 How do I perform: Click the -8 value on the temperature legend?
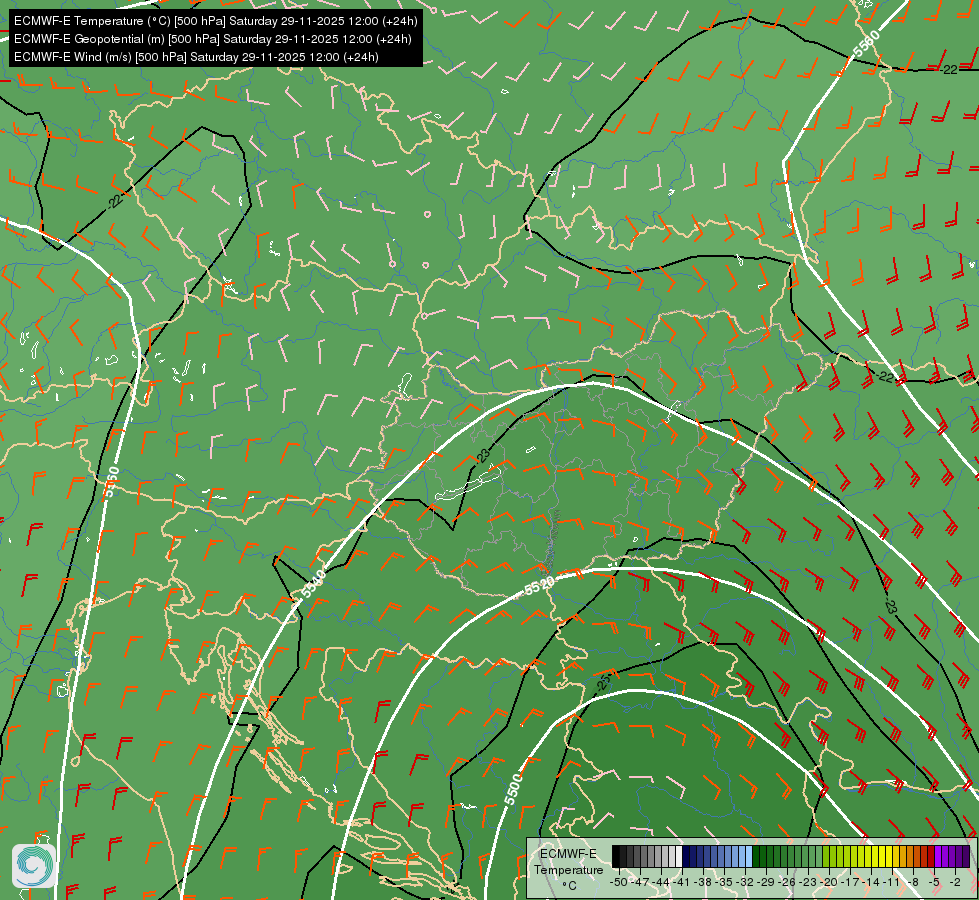[913, 882]
